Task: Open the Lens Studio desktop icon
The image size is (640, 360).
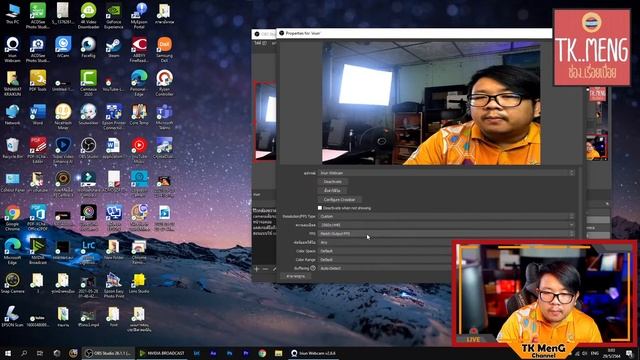Action: (139, 283)
